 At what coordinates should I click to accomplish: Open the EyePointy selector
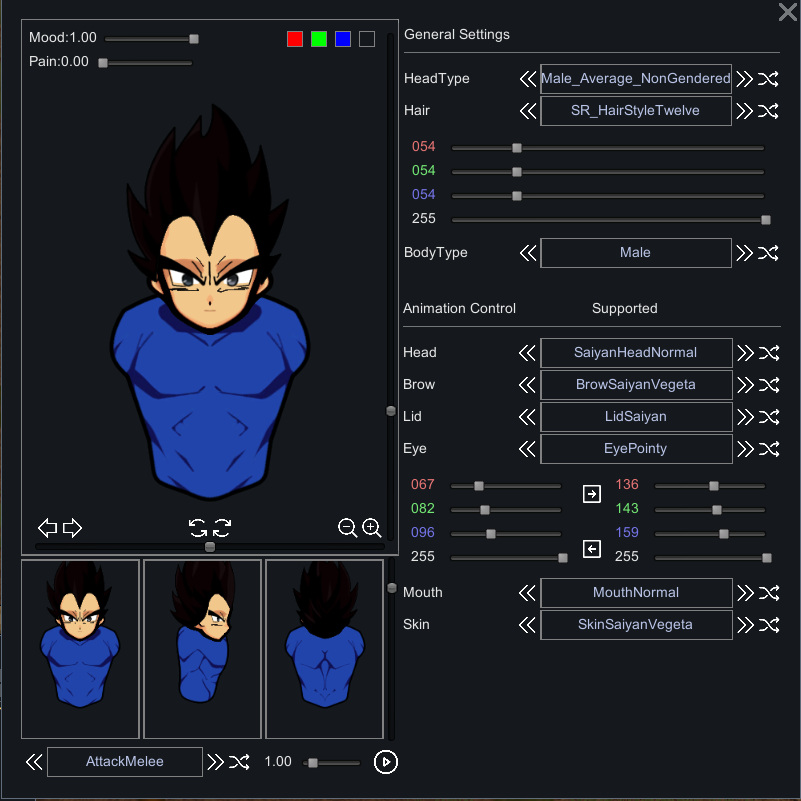(x=636, y=449)
